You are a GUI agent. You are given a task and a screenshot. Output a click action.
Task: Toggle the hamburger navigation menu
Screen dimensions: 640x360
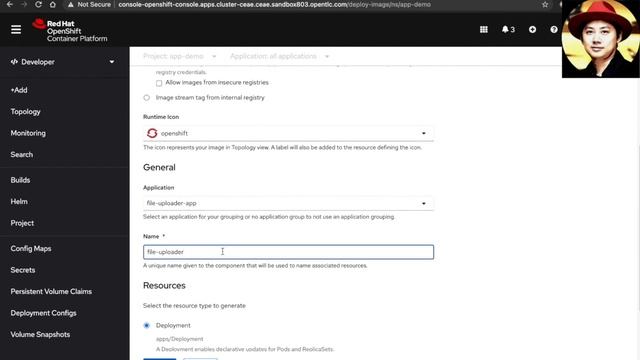click(16, 29)
